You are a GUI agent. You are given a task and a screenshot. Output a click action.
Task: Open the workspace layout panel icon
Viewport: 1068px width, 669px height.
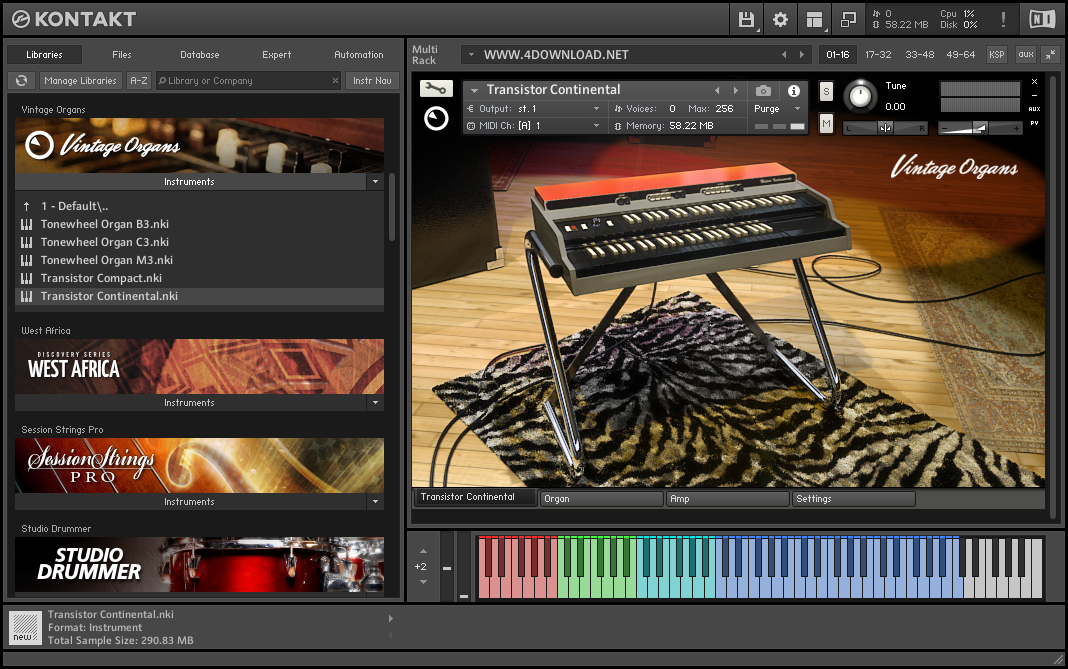815,20
